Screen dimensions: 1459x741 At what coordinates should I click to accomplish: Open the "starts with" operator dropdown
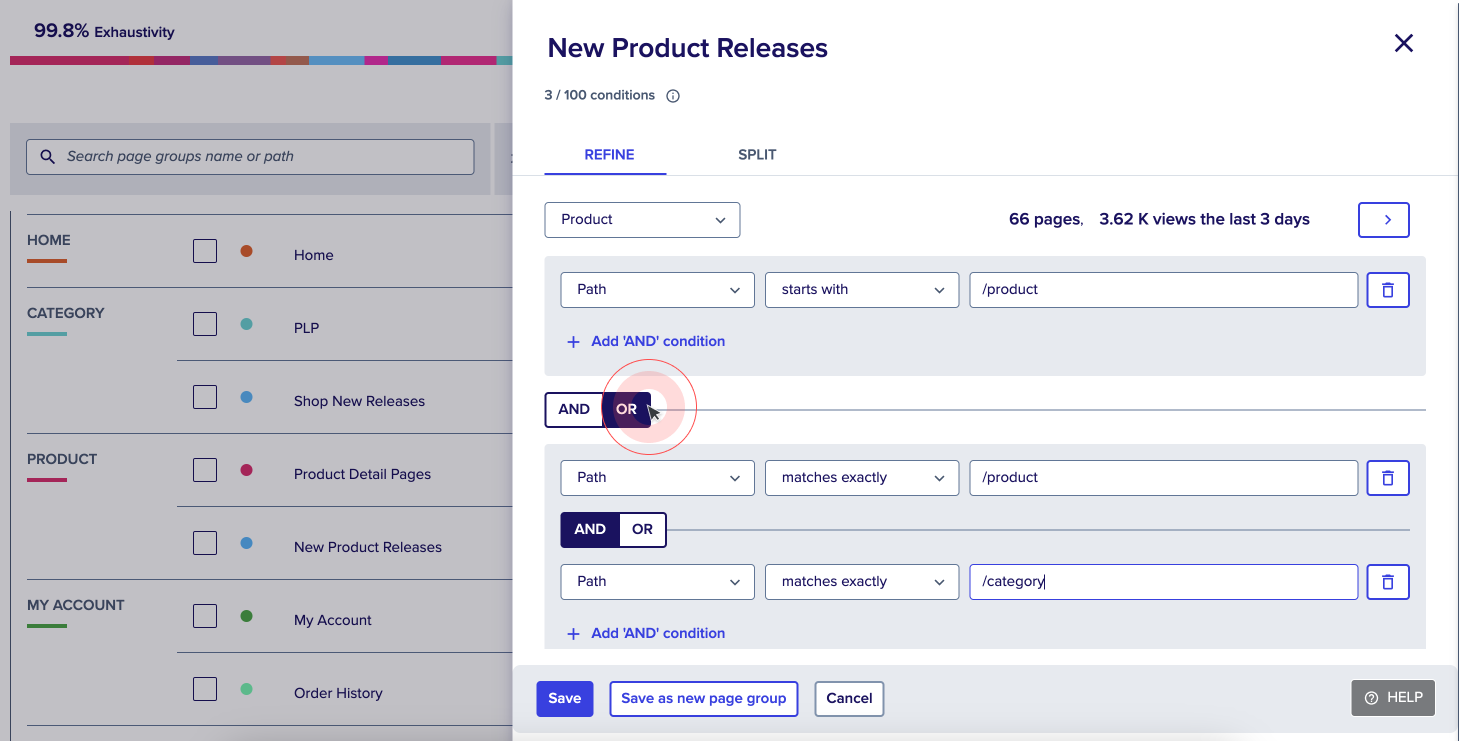point(861,290)
